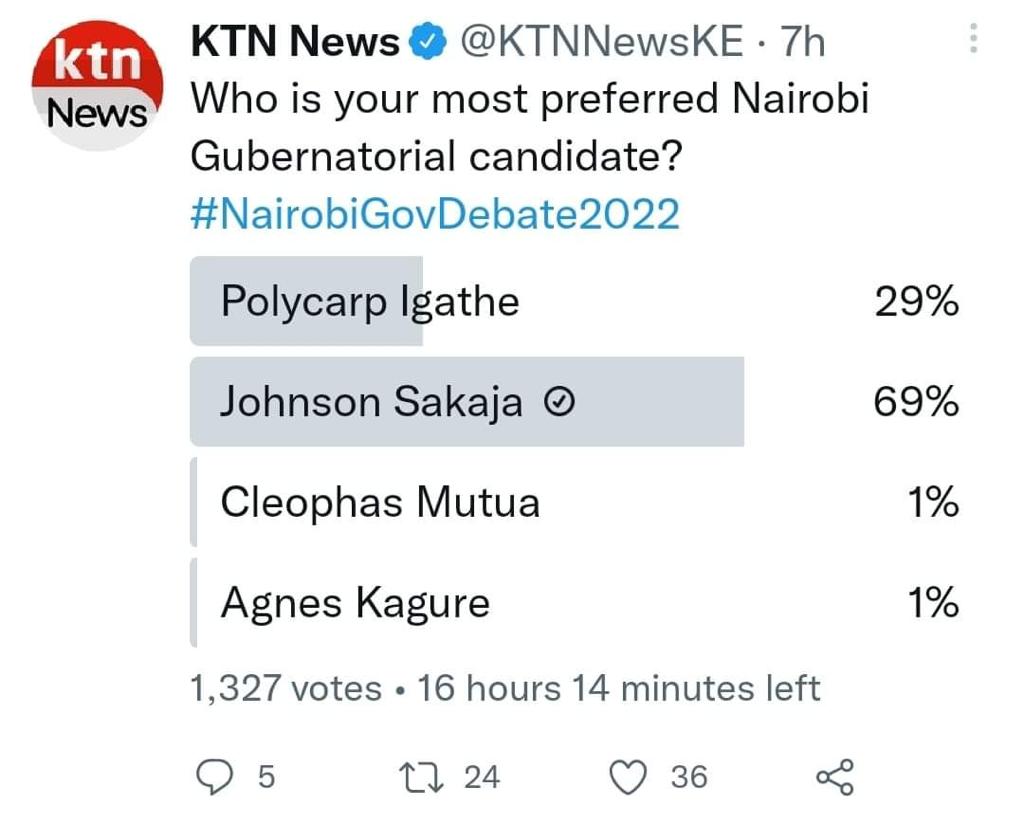Click the 7h tweet timestamp
Viewport: 1024px width, 824px height.
[x=802, y=42]
